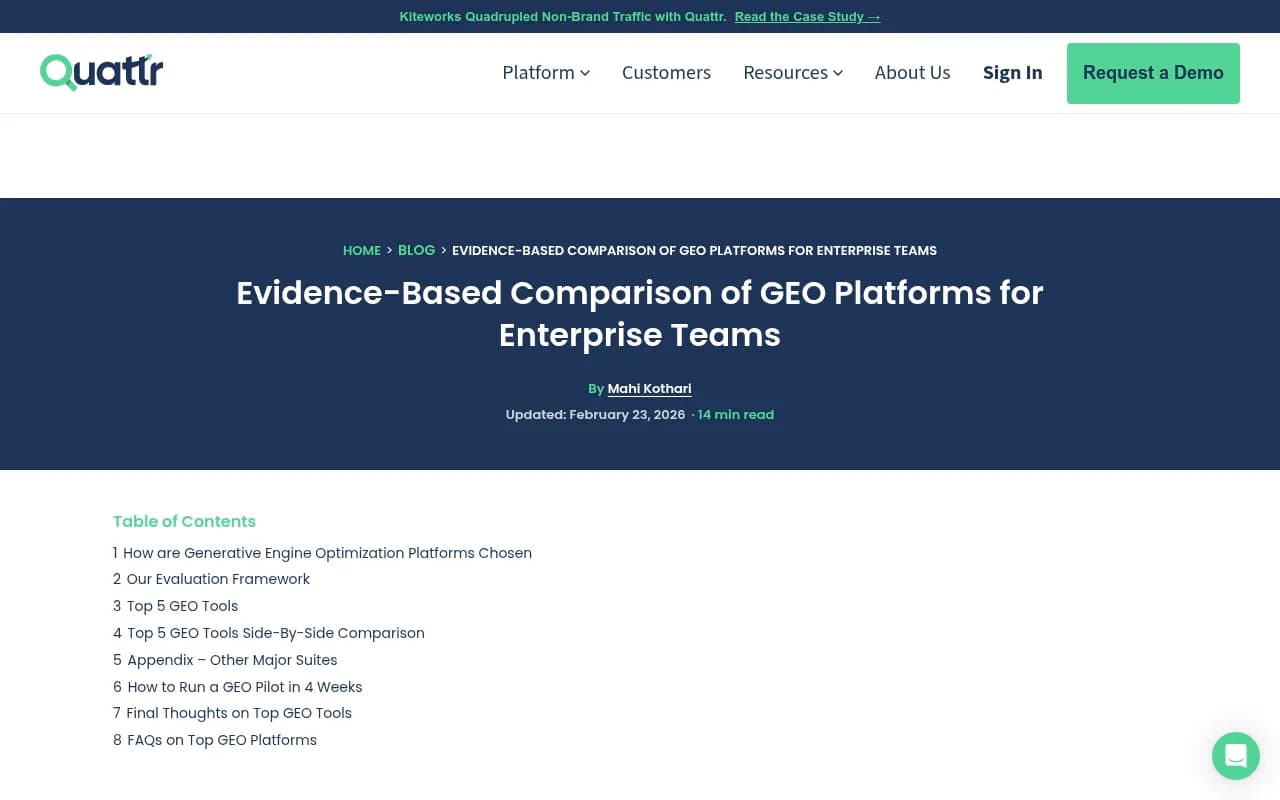Jump to Final Thoughts on Top GEO Tools
Viewport: 1280px width, 800px height.
point(240,713)
